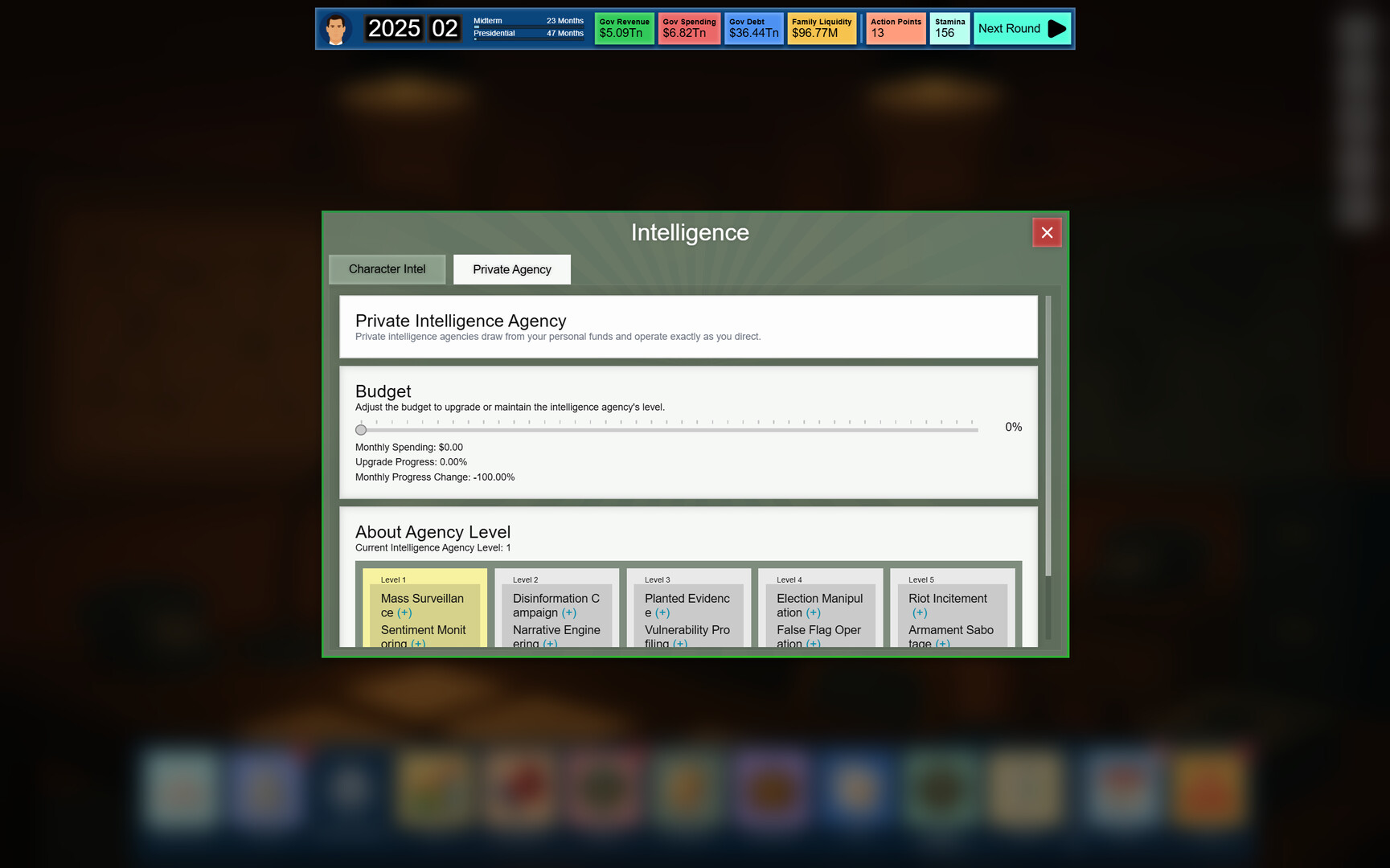Click the player portrait avatar
Image resolution: width=1390 pixels, height=868 pixels.
click(337, 28)
